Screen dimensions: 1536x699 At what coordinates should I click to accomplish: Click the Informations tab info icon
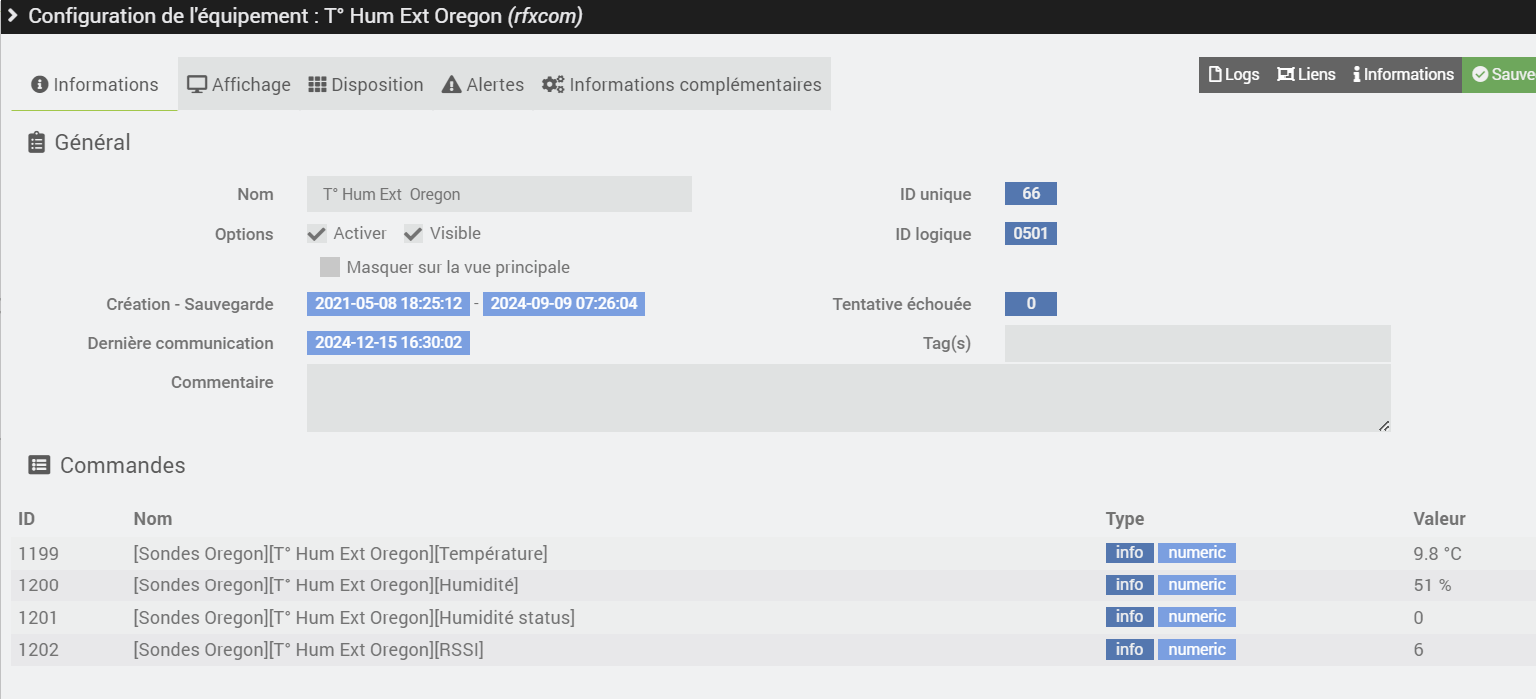tap(40, 85)
